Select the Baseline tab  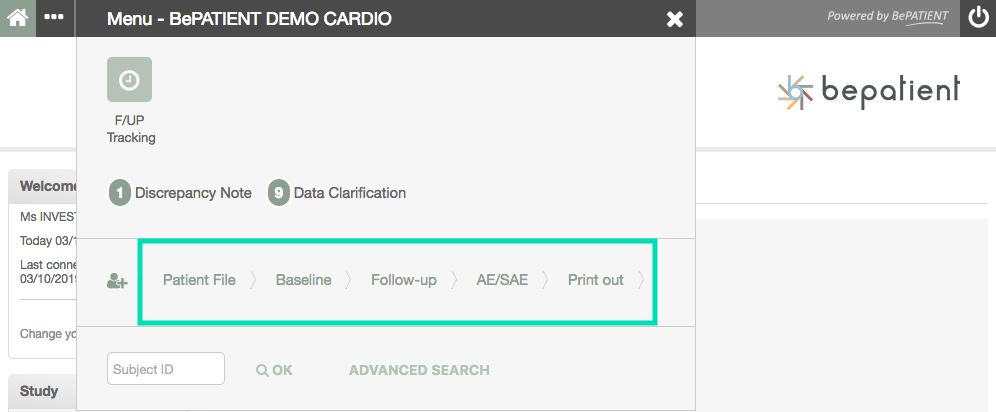click(x=303, y=280)
